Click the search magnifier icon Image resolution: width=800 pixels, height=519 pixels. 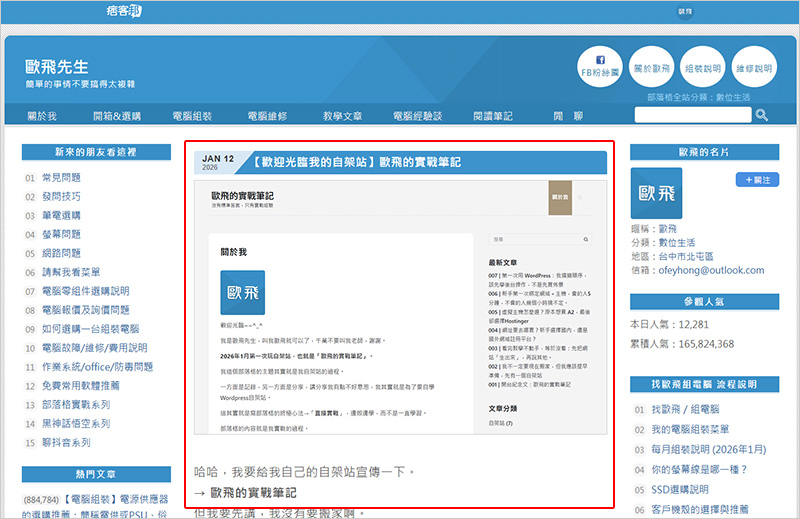click(761, 115)
